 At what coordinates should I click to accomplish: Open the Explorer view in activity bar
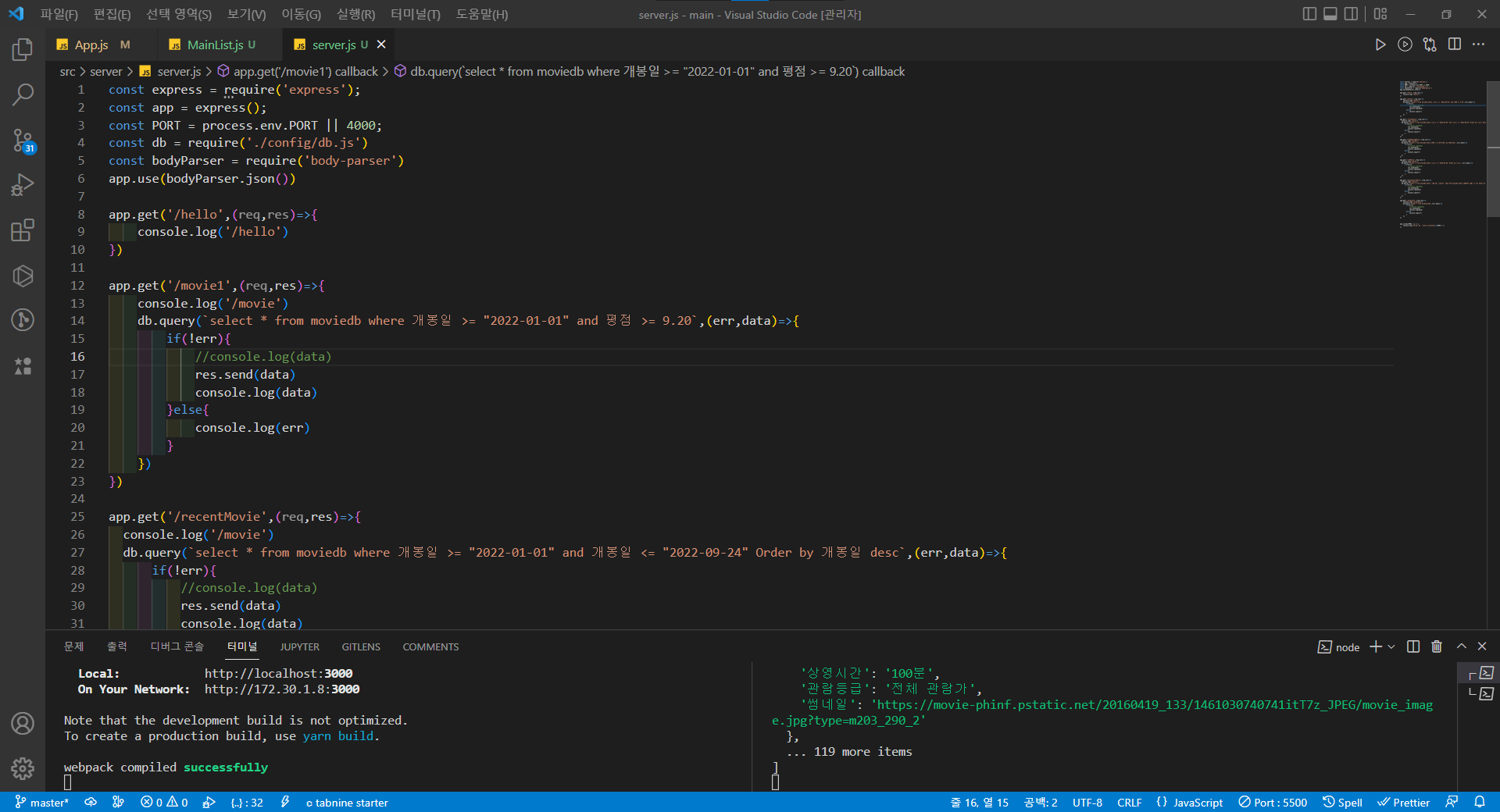pos(23,50)
